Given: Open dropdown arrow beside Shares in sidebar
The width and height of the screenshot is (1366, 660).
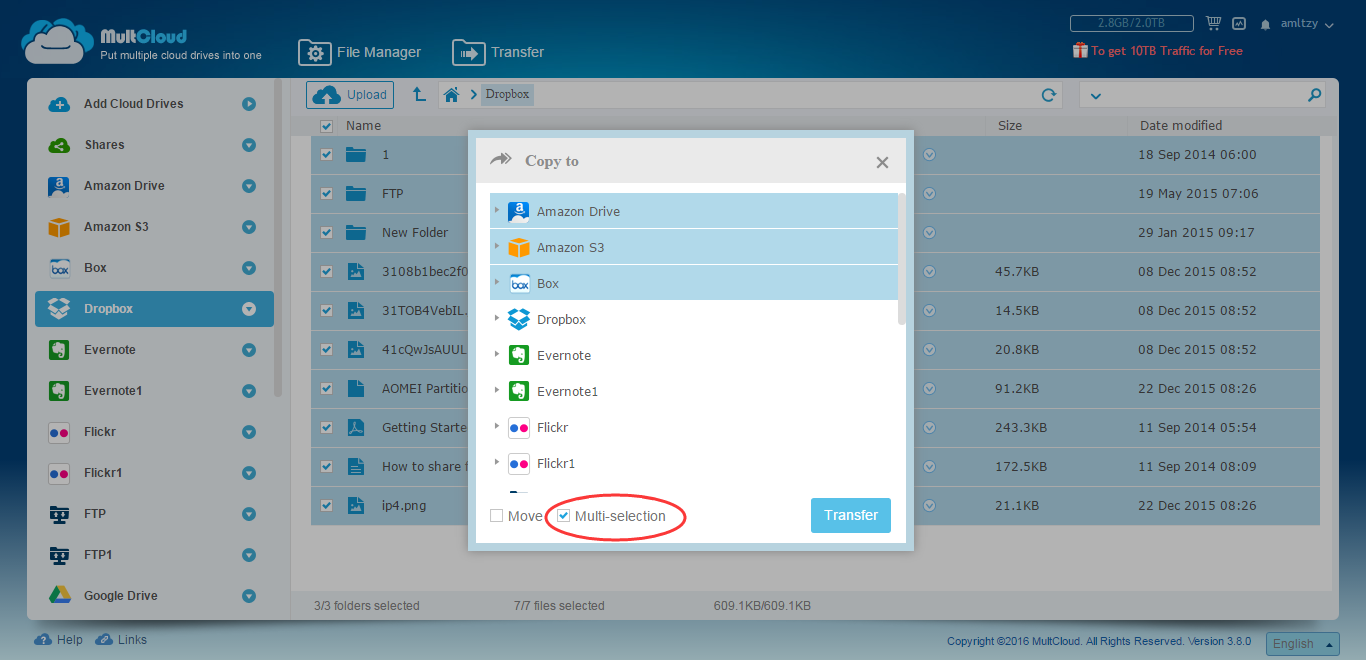Looking at the screenshot, I should point(249,145).
